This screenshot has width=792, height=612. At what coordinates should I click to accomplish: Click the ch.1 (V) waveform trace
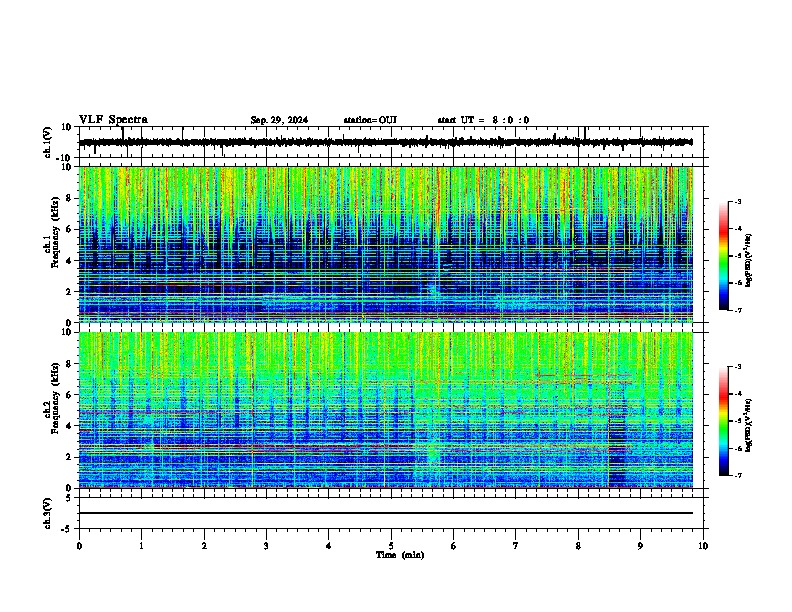[x=386, y=142]
